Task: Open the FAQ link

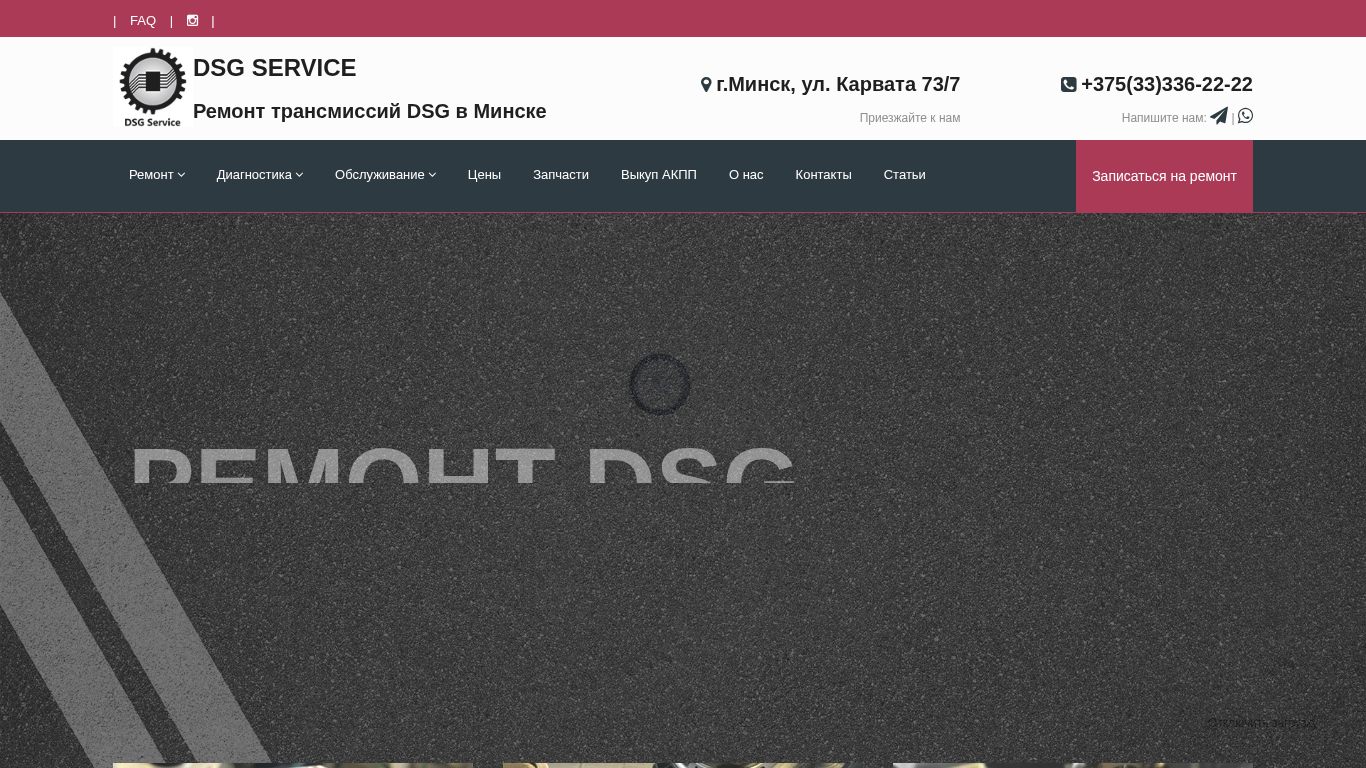Action: click(x=143, y=21)
